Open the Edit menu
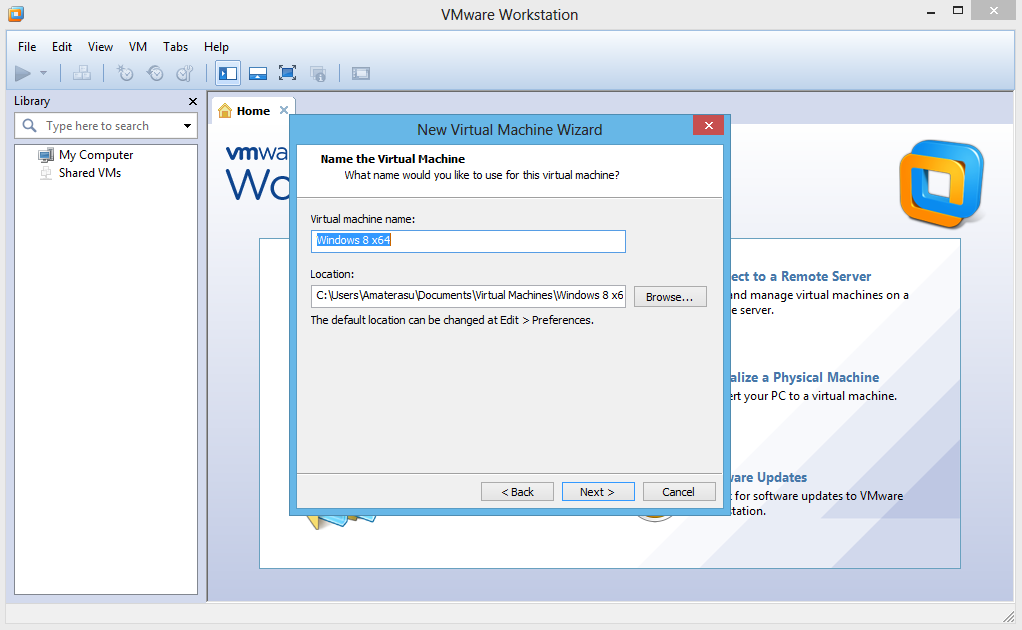The image size is (1022, 630). (62, 47)
